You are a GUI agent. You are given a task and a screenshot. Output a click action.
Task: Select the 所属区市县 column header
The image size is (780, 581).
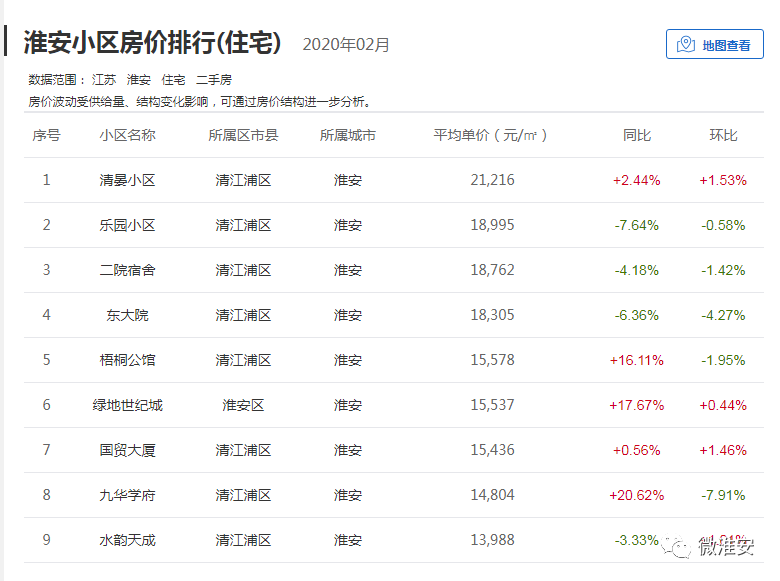pos(243,135)
